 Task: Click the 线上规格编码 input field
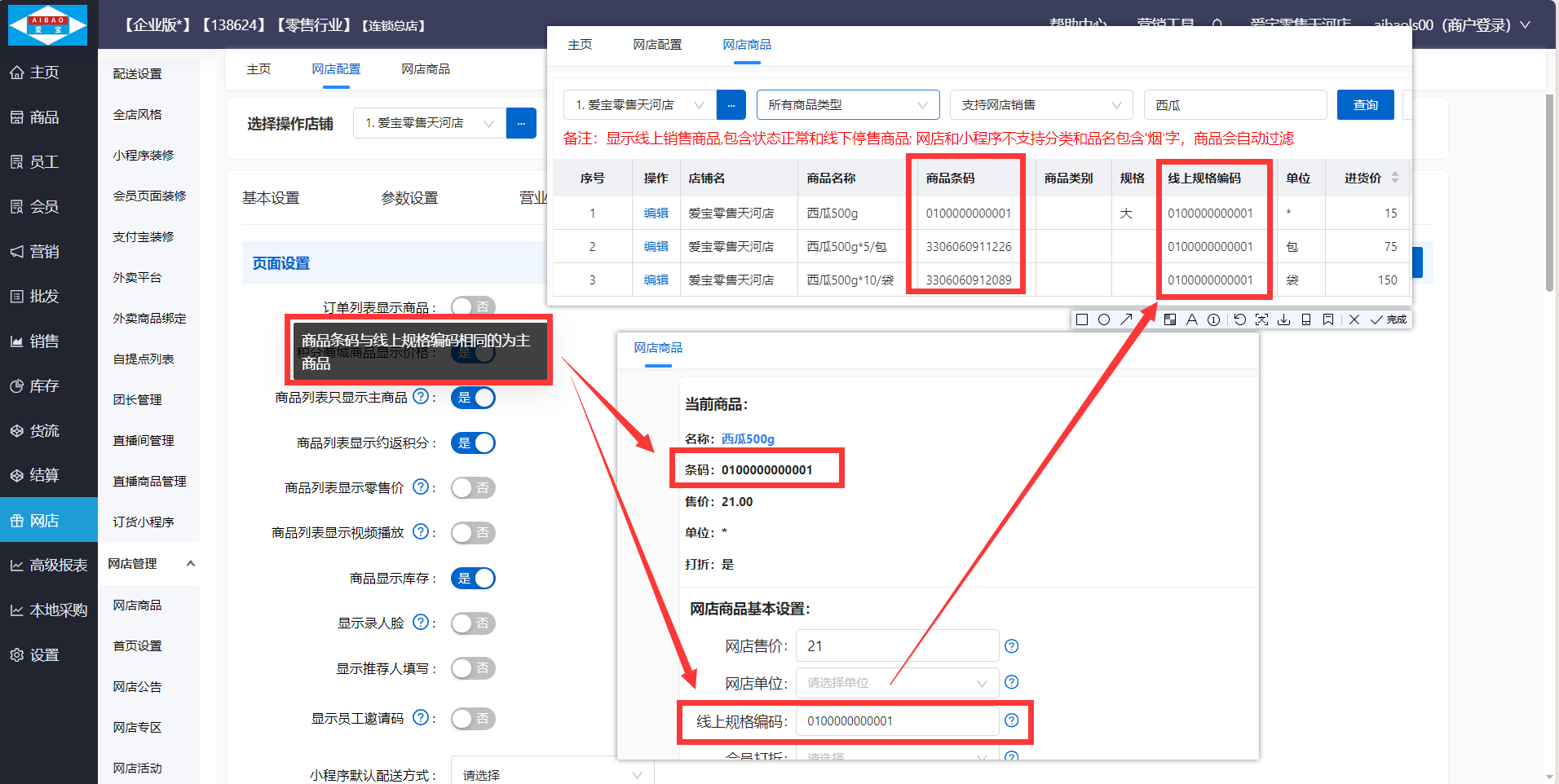tap(897, 721)
